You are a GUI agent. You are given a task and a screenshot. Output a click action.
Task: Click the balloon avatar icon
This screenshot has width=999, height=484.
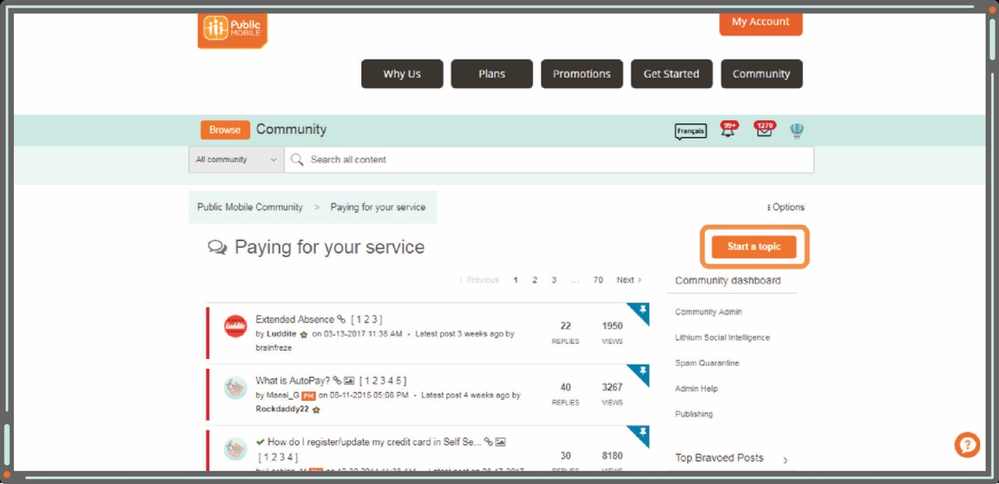pyautogui.click(x=797, y=131)
